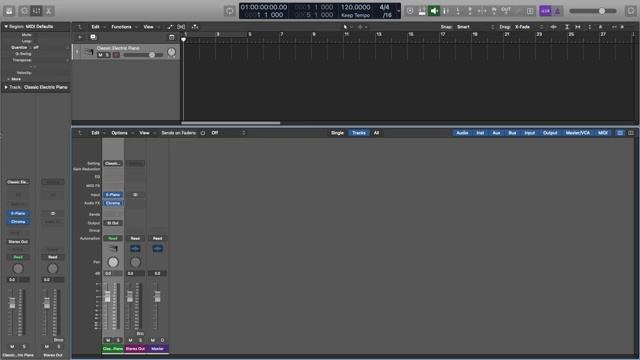Open the LCD display mode dropdown arrow
The image size is (640, 360).
[x=398, y=11]
